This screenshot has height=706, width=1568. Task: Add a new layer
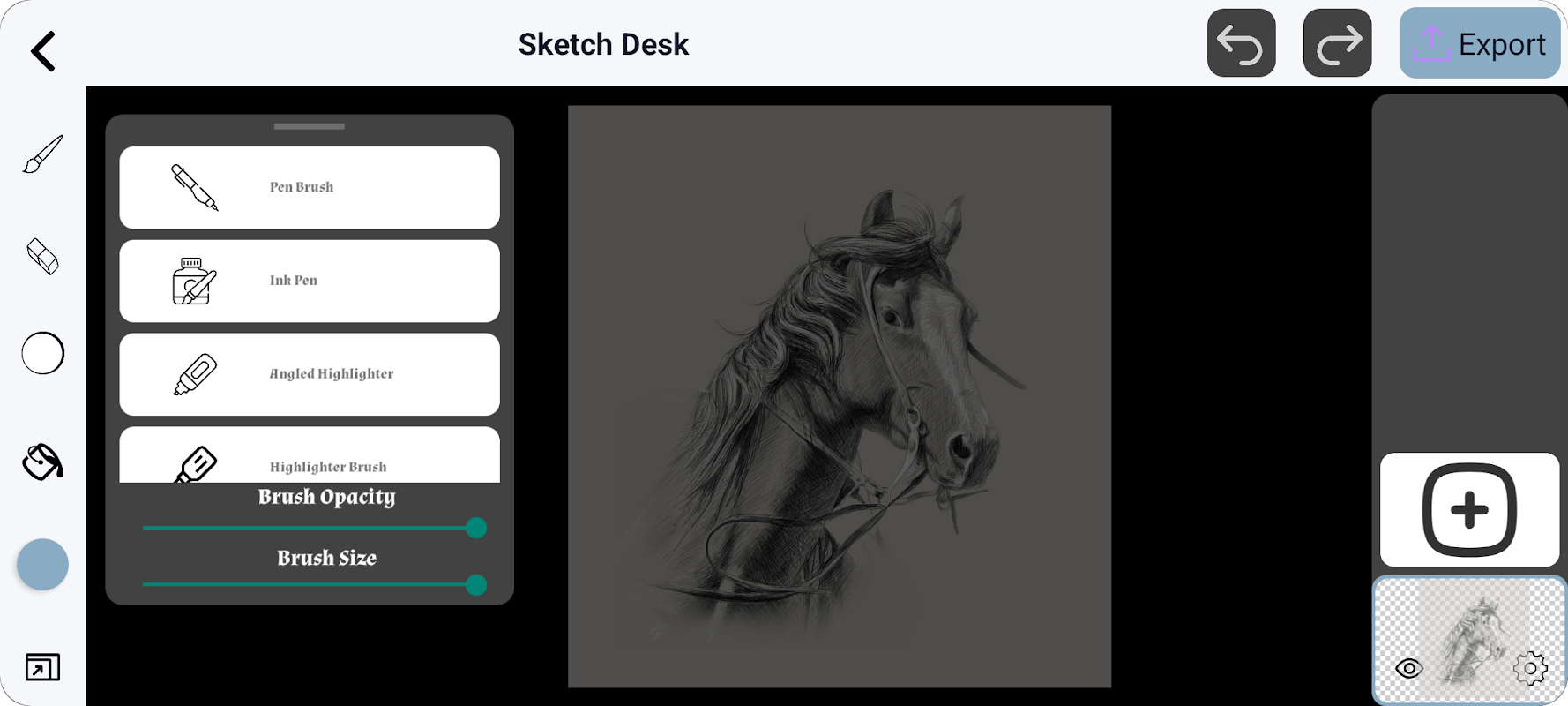[x=1469, y=509]
